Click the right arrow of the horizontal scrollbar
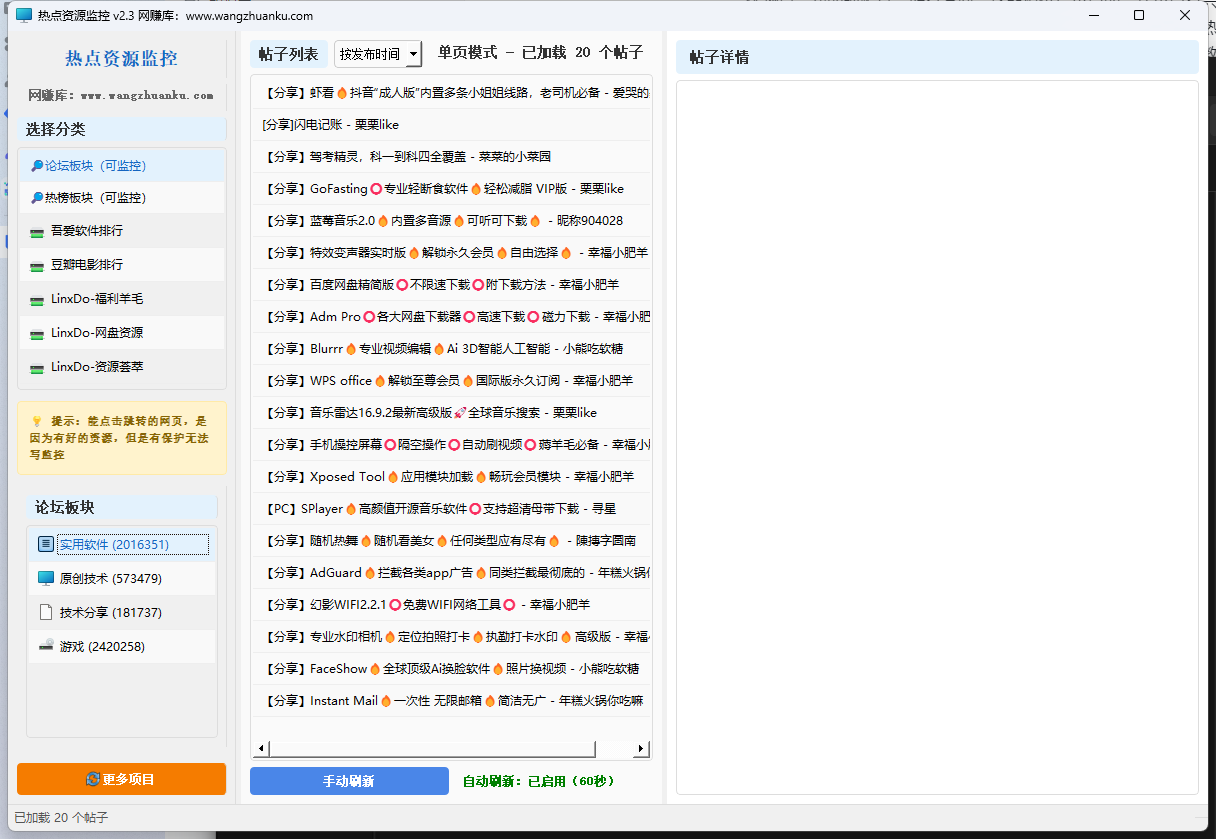The height and width of the screenshot is (839, 1216). click(x=641, y=747)
